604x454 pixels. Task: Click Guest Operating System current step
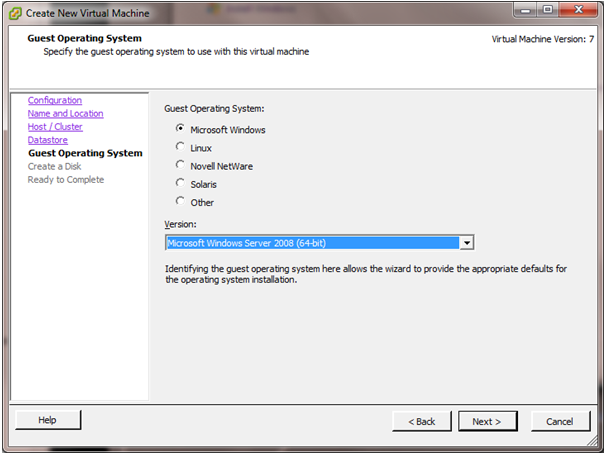[85, 153]
